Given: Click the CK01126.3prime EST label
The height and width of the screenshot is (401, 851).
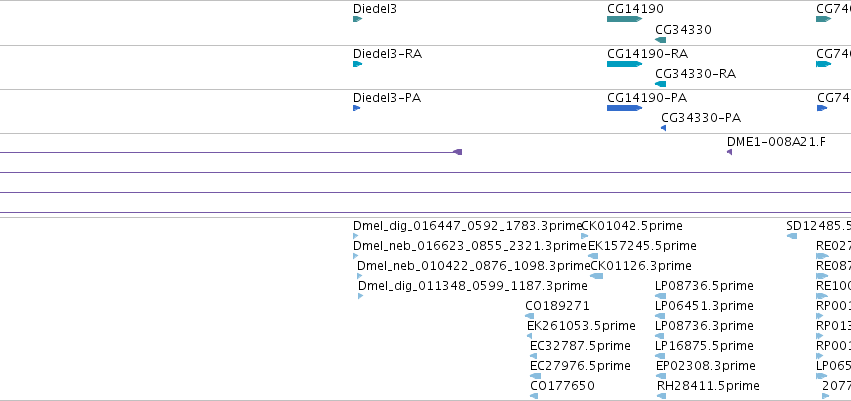Looking at the screenshot, I should coord(641,266).
